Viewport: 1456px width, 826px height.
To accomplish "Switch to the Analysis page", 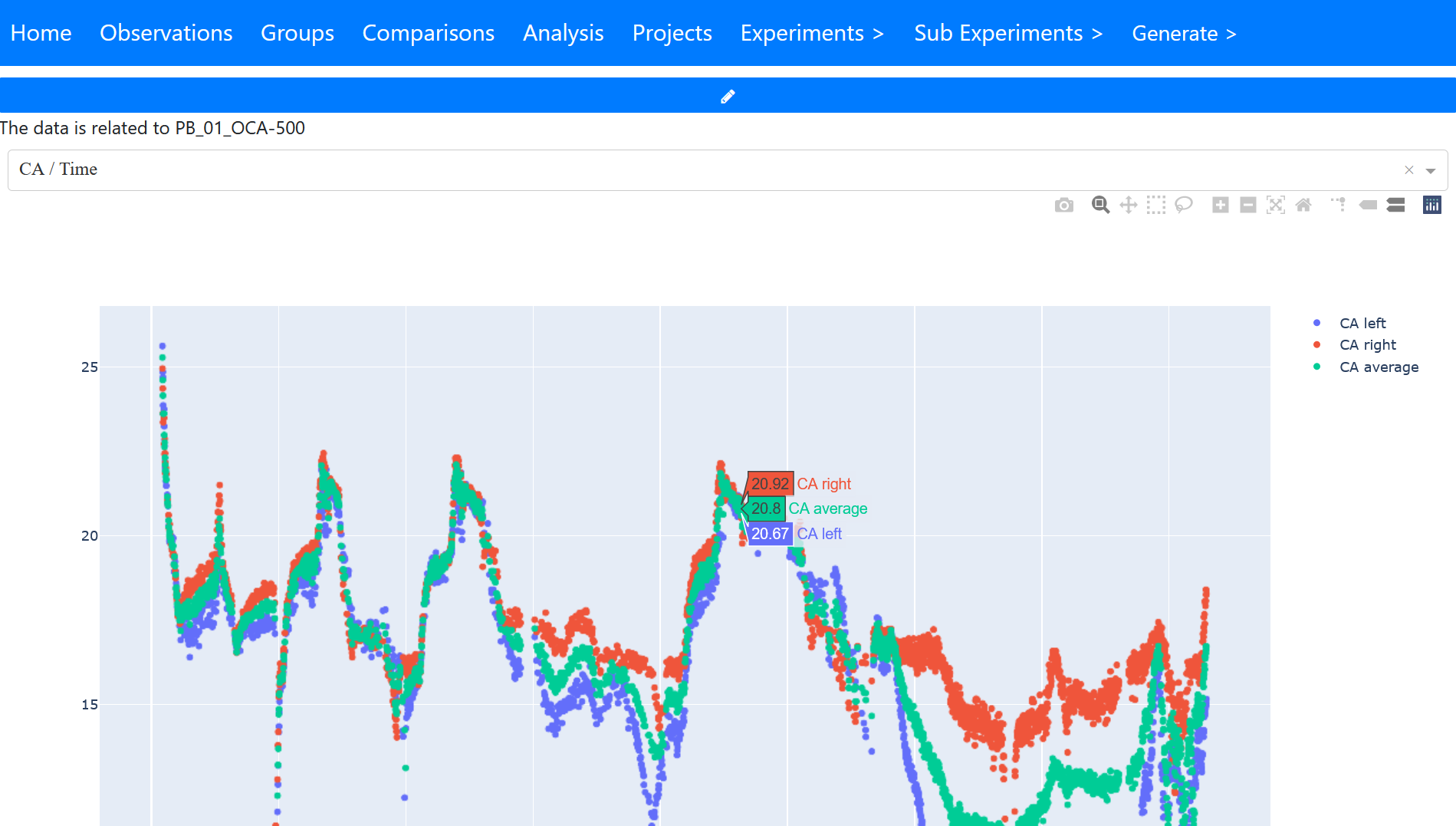I will pyautogui.click(x=564, y=33).
